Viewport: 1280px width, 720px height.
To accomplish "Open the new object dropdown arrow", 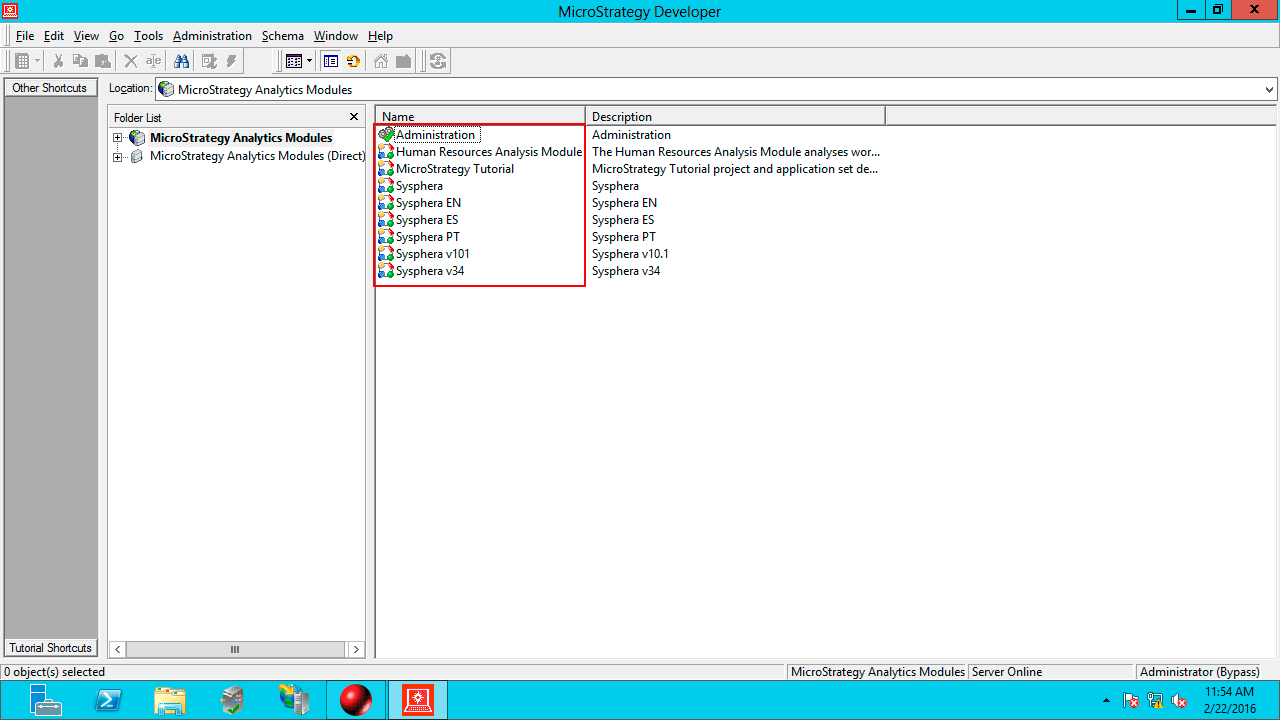I will coord(38,61).
